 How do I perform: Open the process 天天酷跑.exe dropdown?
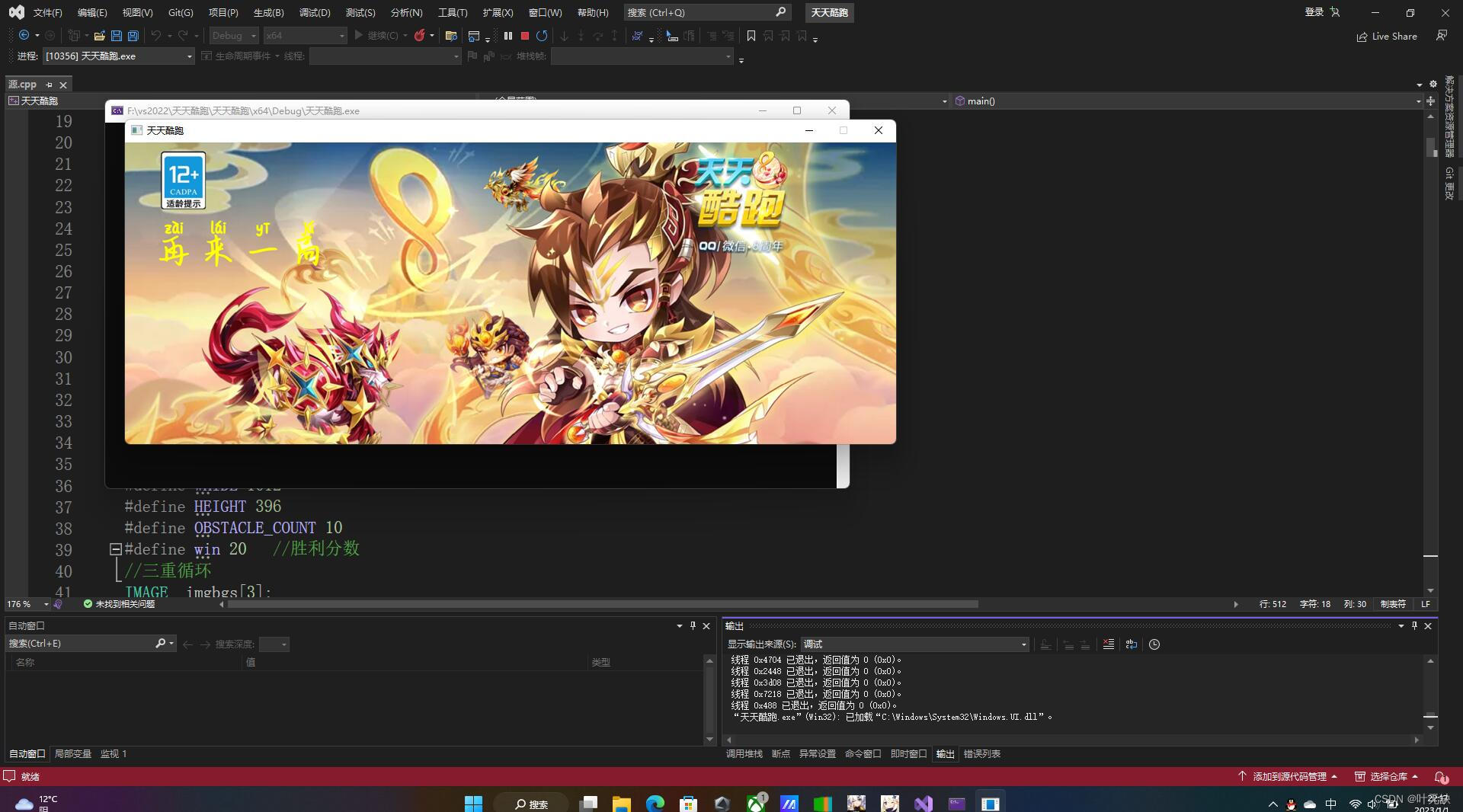(118, 56)
